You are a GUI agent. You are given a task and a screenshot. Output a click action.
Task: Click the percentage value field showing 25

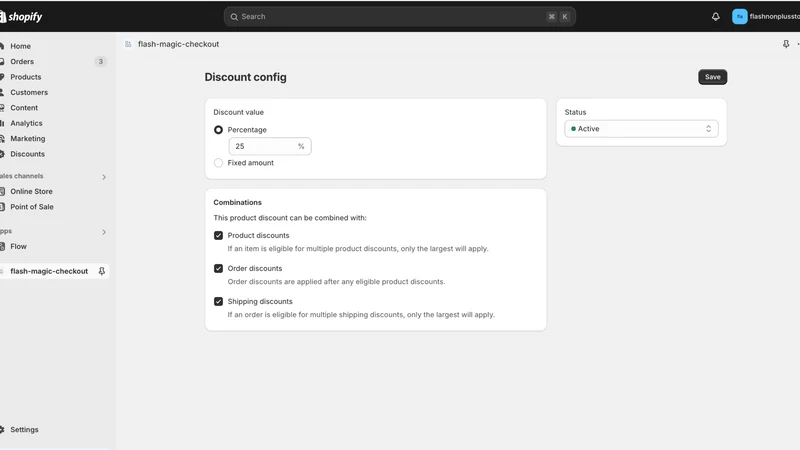270,146
